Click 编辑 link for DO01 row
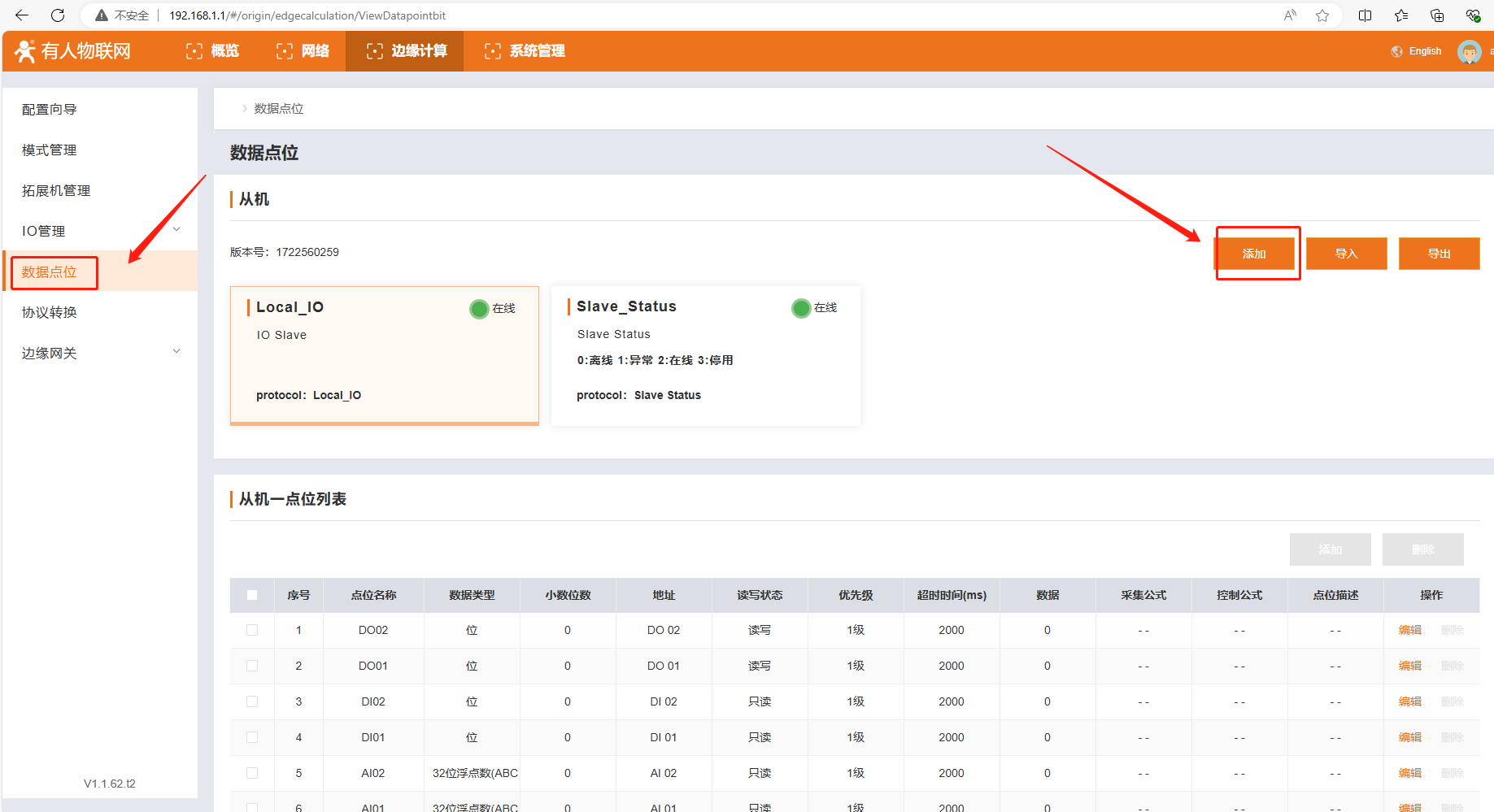The width and height of the screenshot is (1494, 812). point(1409,666)
